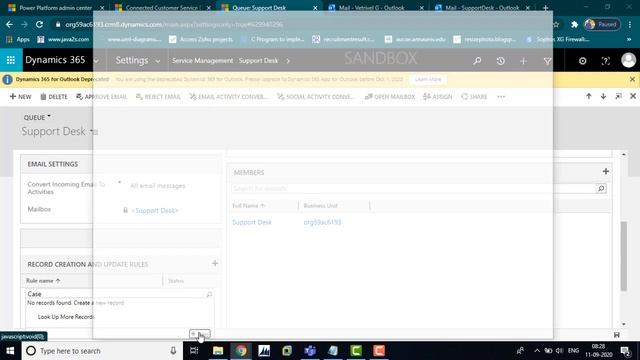640x360 pixels.
Task: Open the Support Desk member link
Action: (x=252, y=222)
